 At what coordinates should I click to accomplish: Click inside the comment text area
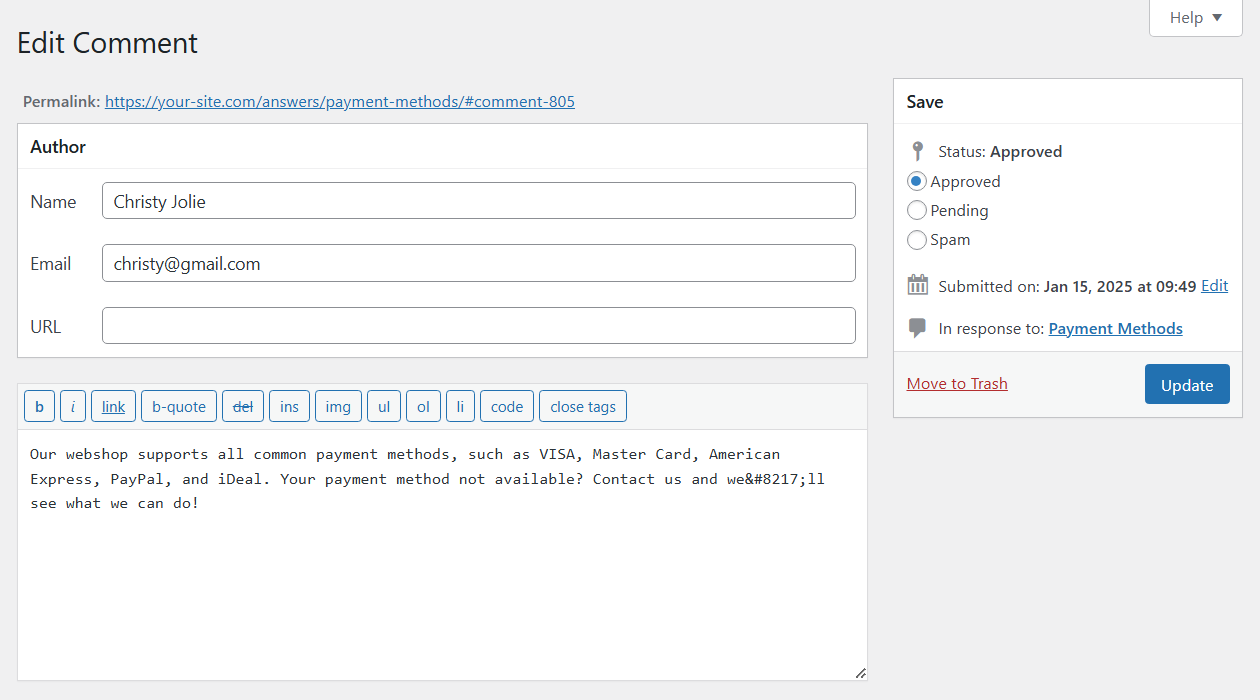pos(442,555)
